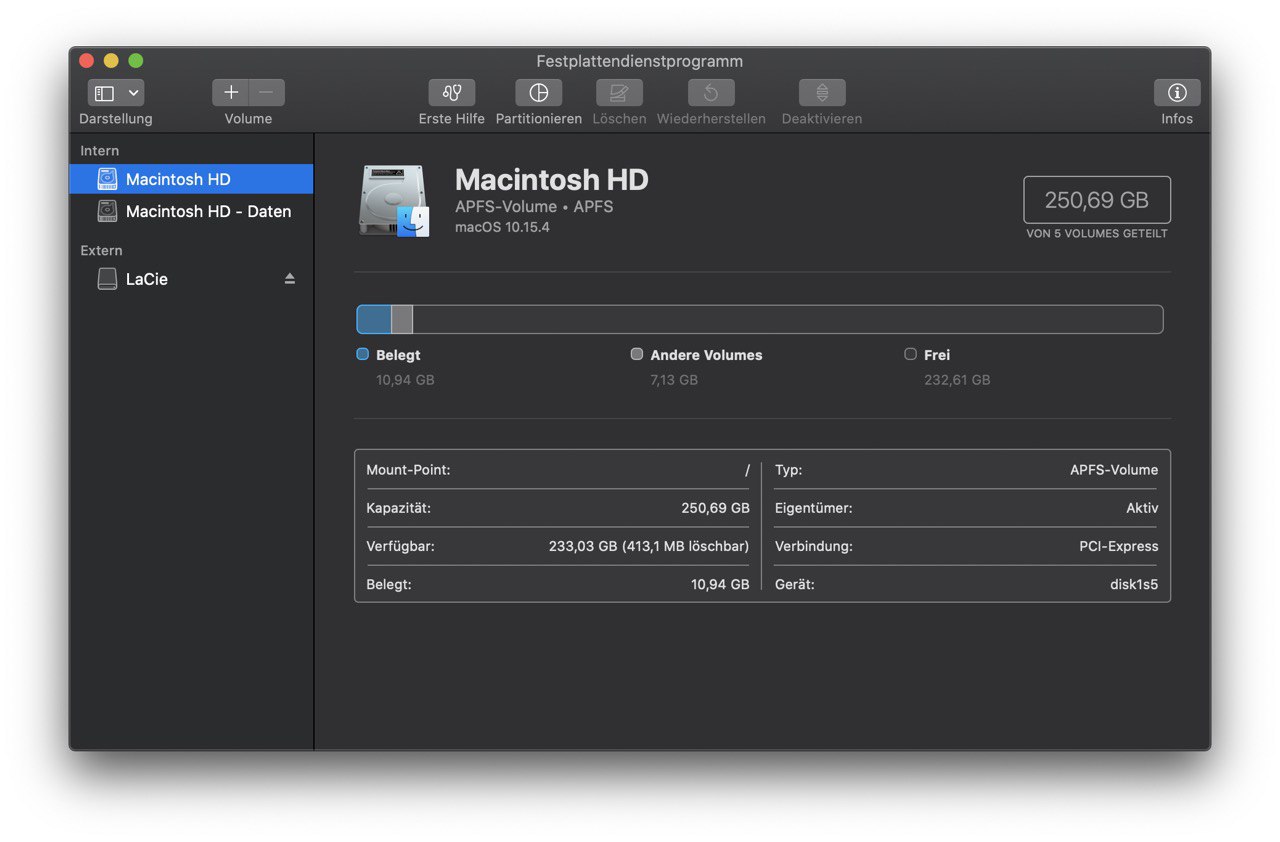Viewport: 1280px width, 842px height.
Task: Click the Festplattendienstprogramm window title
Action: tap(640, 61)
